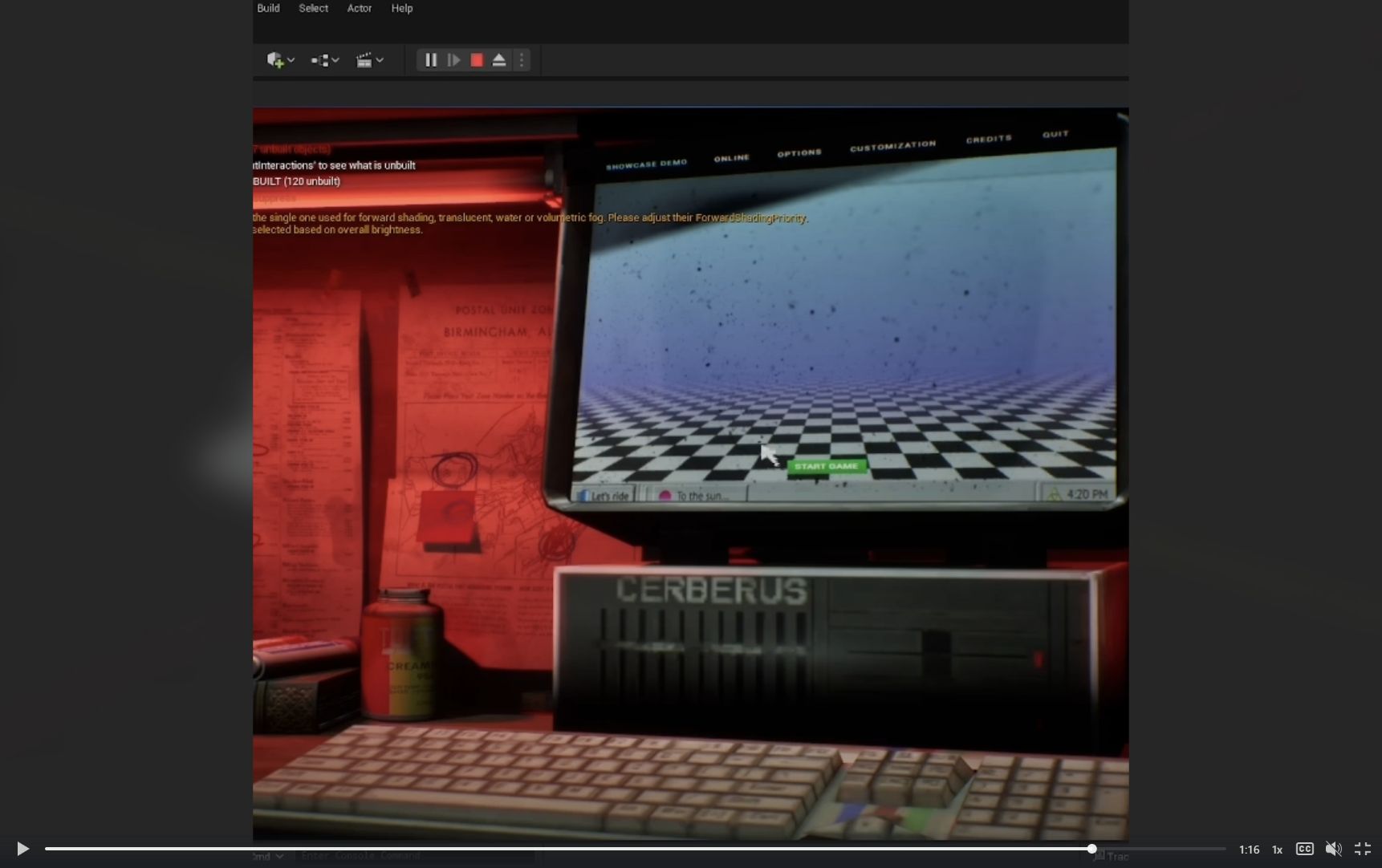Open the Select menu

tap(313, 8)
